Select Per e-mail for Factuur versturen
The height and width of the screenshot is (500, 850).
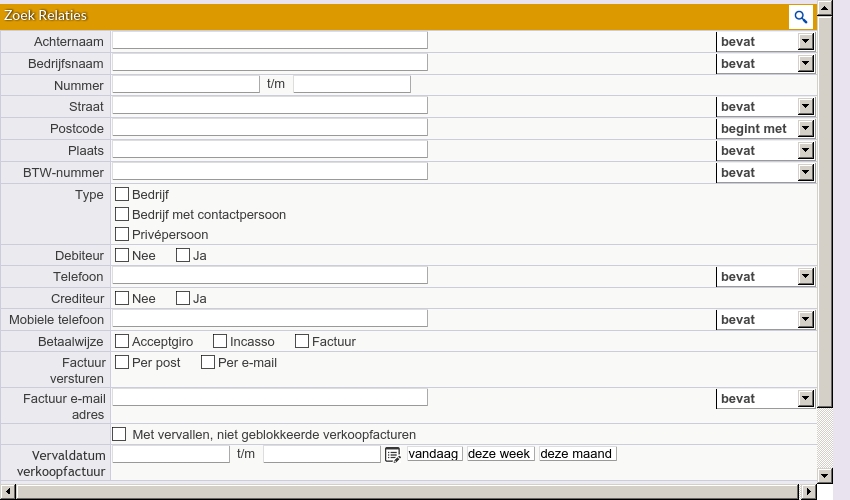click(208, 363)
